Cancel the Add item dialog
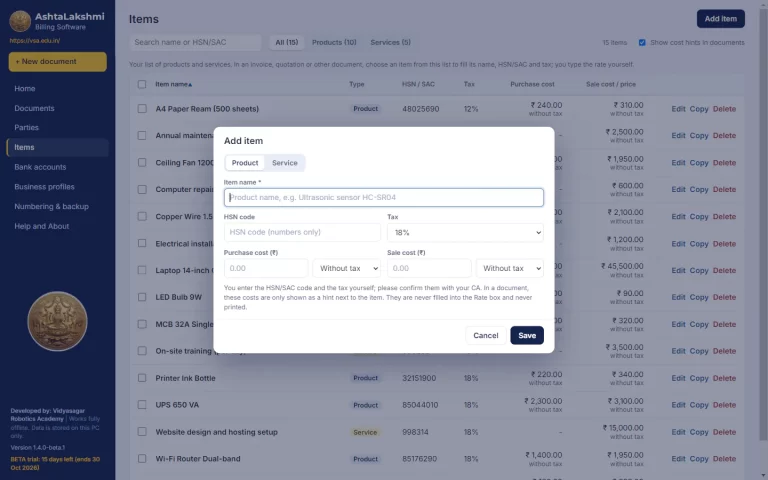Screen dimensions: 768x480 [x=485, y=336]
